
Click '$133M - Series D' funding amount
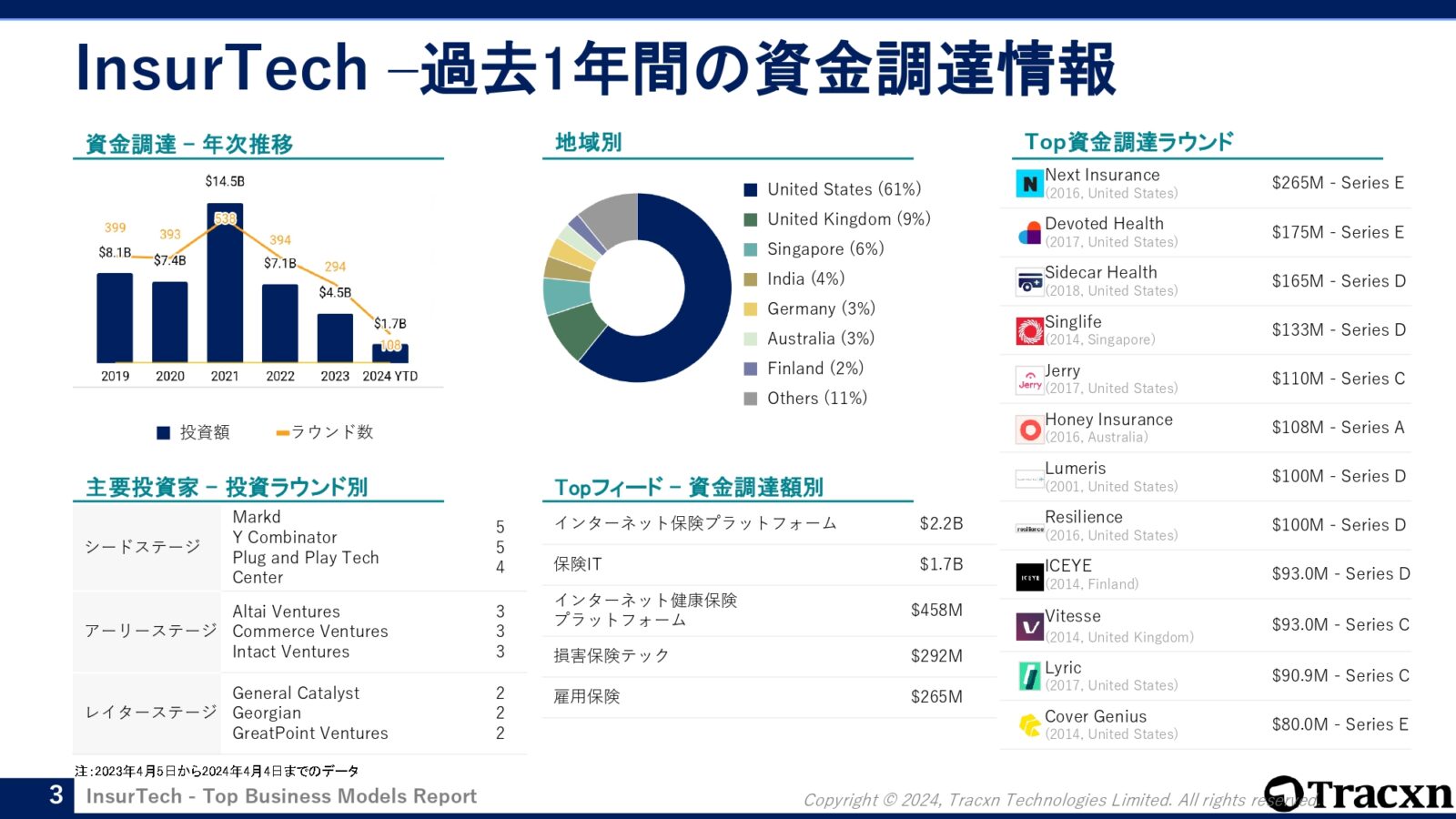click(x=1339, y=330)
